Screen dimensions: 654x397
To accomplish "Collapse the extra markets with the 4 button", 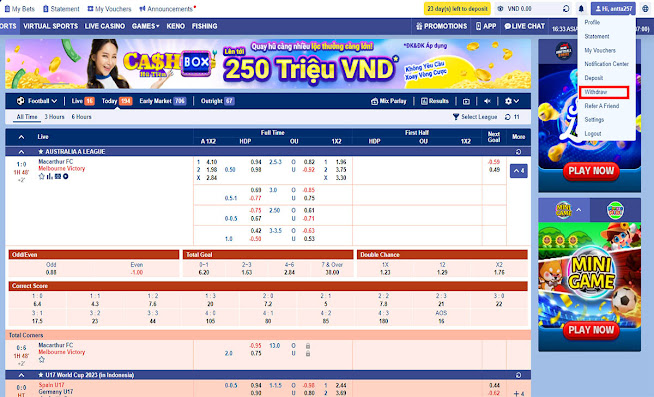I will click(x=518, y=171).
